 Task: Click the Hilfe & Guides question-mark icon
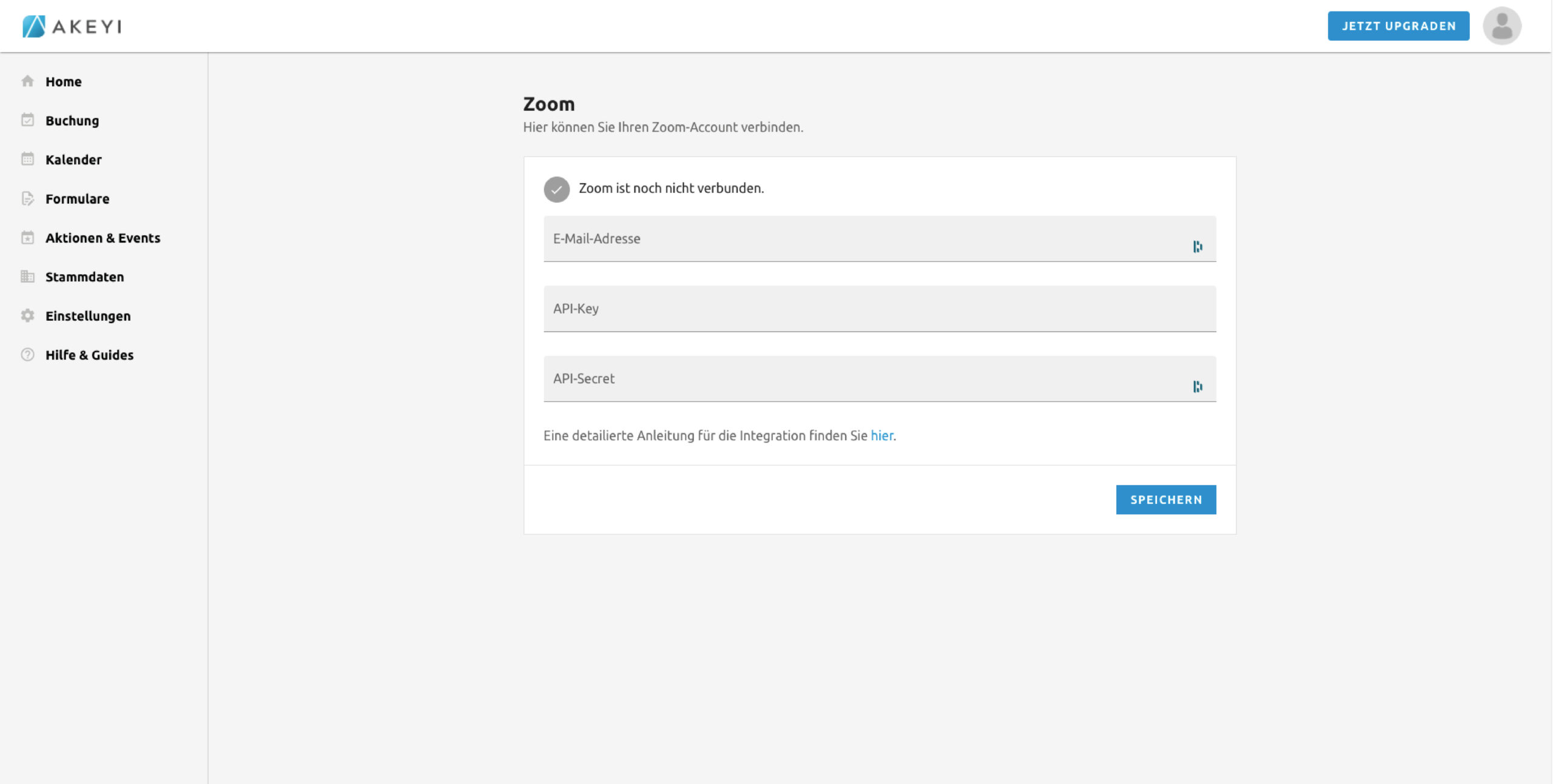(x=27, y=355)
